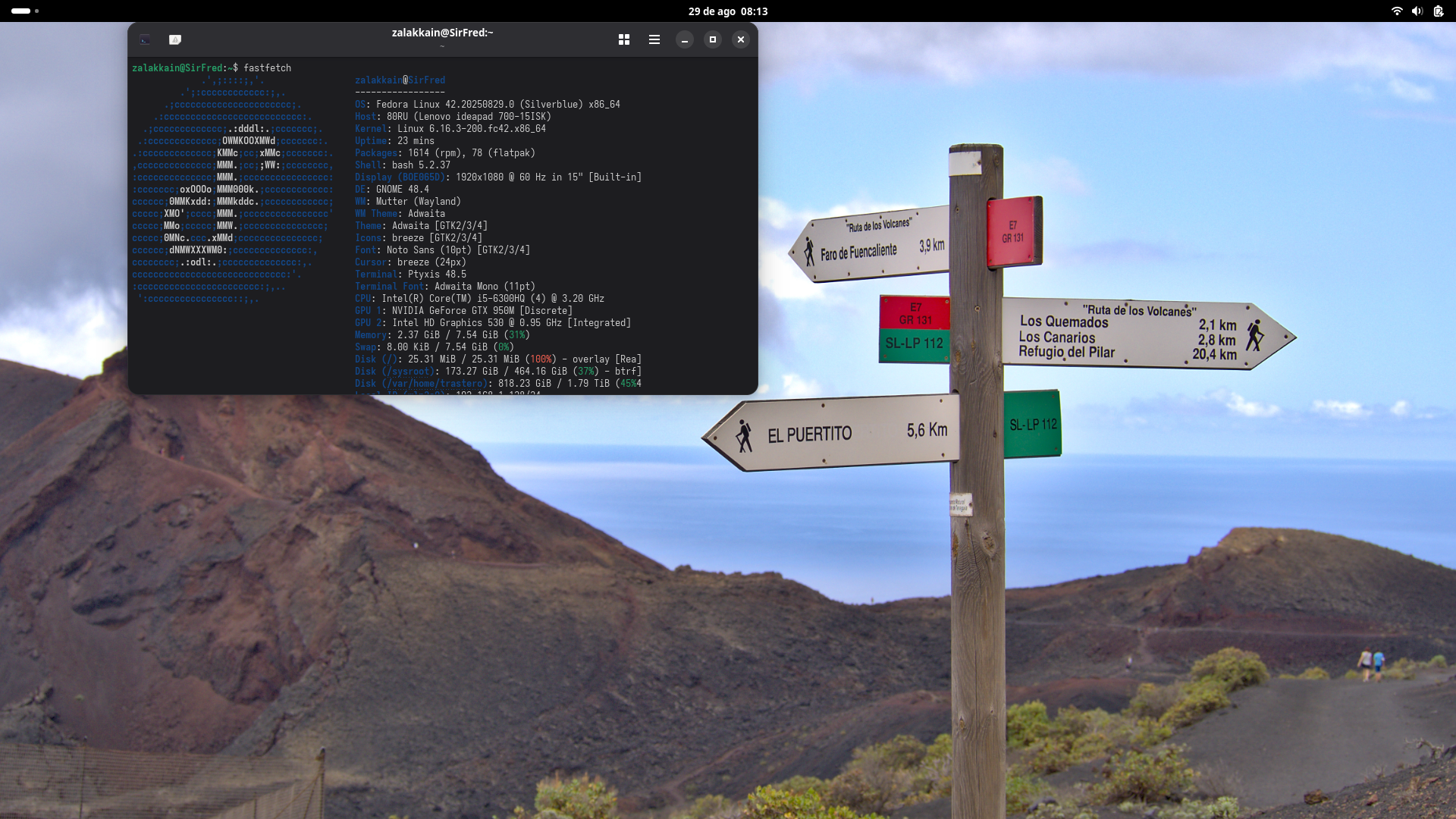Show the tab overview grid

click(x=624, y=39)
